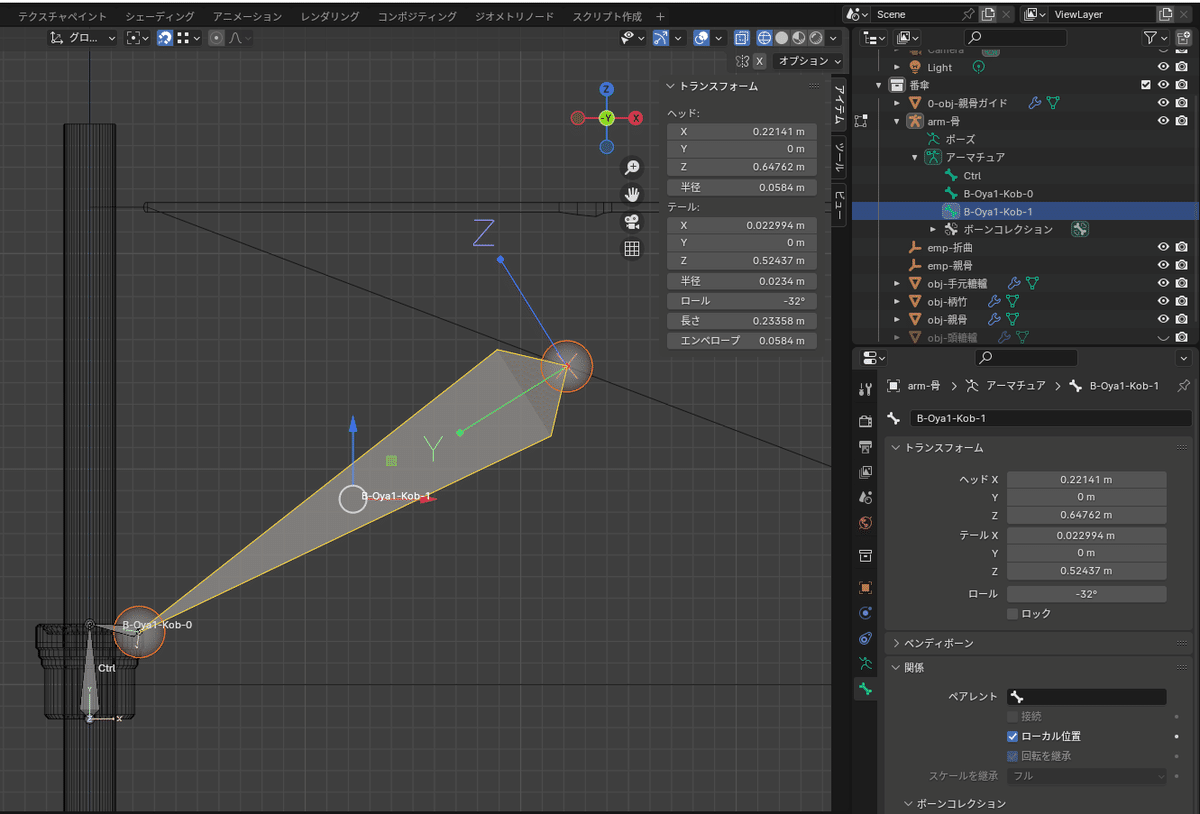Open the Physics properties tab icon
Image resolution: width=1200 pixels, height=814 pixels.
pos(866,613)
